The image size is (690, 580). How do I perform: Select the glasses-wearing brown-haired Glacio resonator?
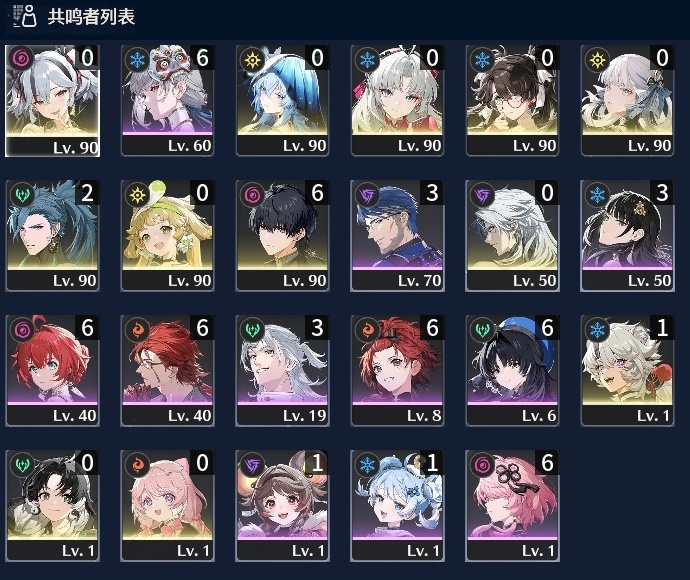(512, 100)
